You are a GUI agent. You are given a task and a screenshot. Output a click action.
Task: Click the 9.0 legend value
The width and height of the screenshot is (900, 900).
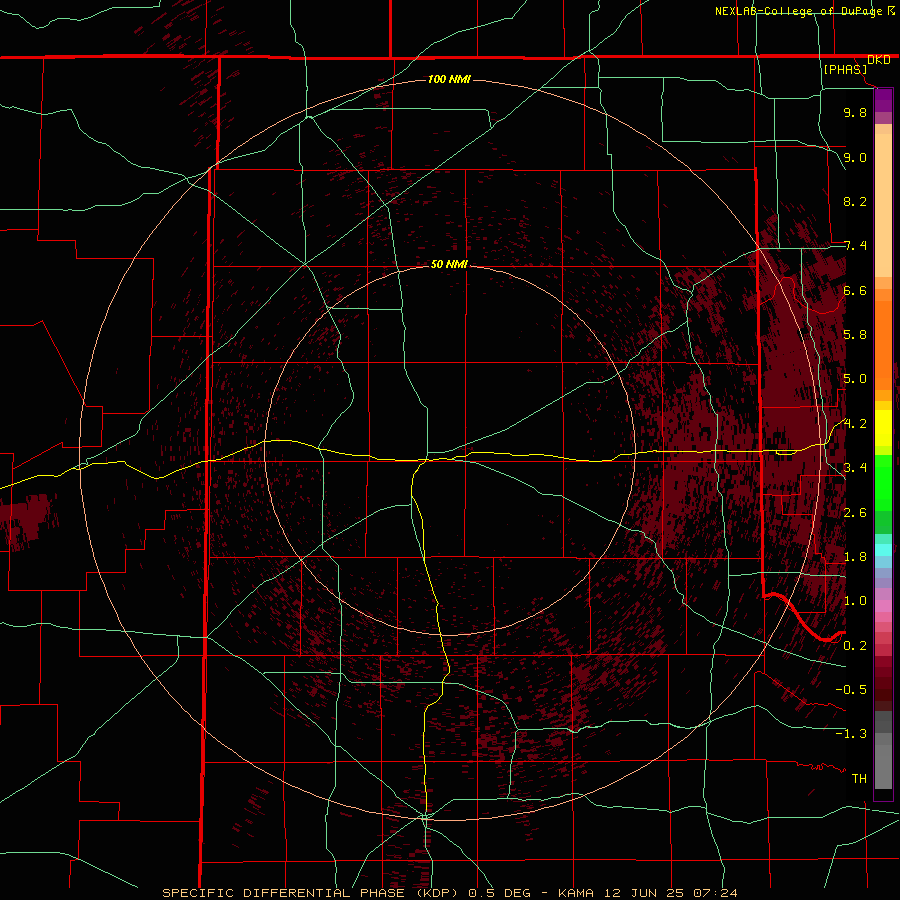coord(855,157)
